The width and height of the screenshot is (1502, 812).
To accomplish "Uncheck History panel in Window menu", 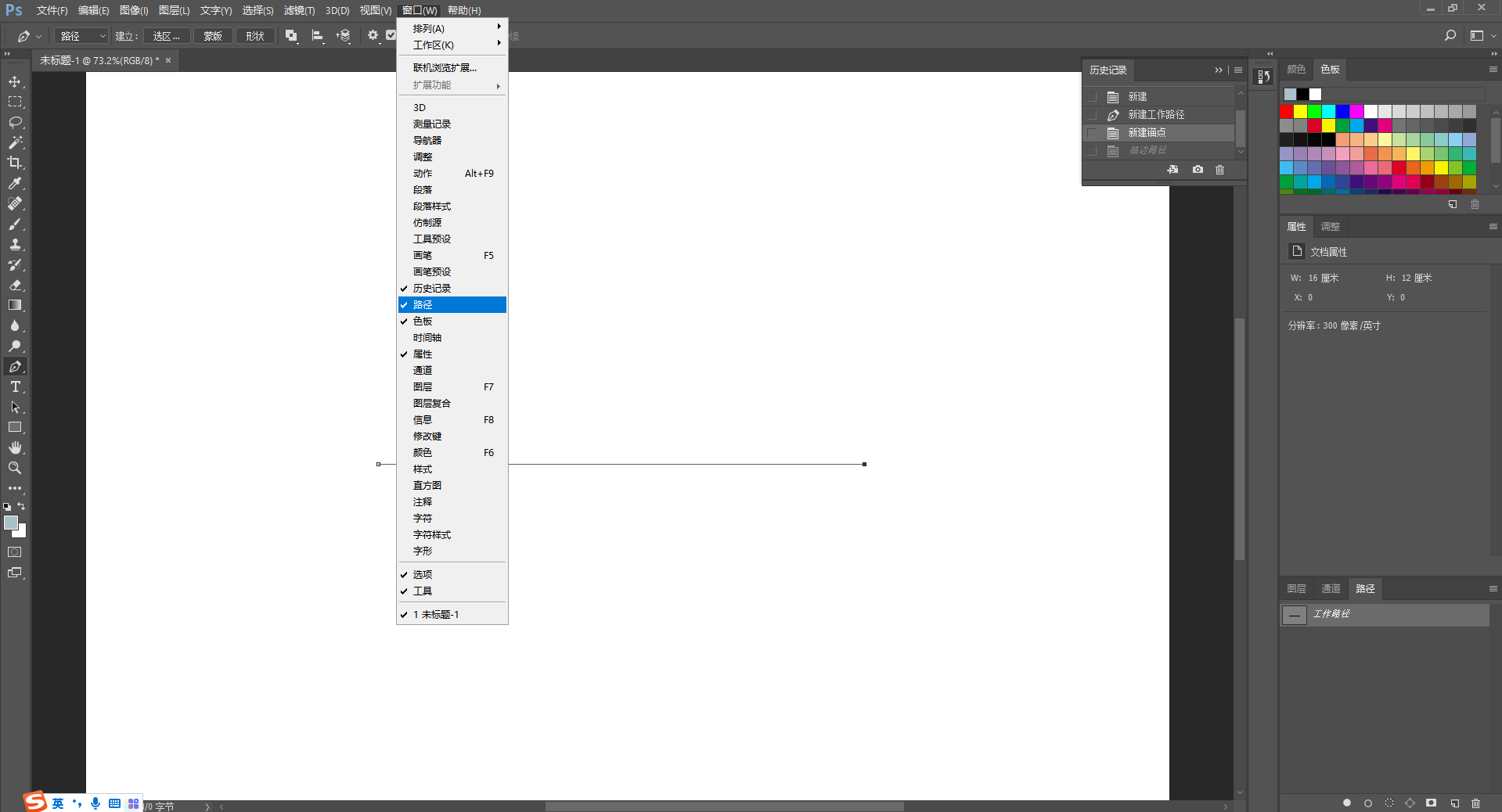I will click(452, 289).
